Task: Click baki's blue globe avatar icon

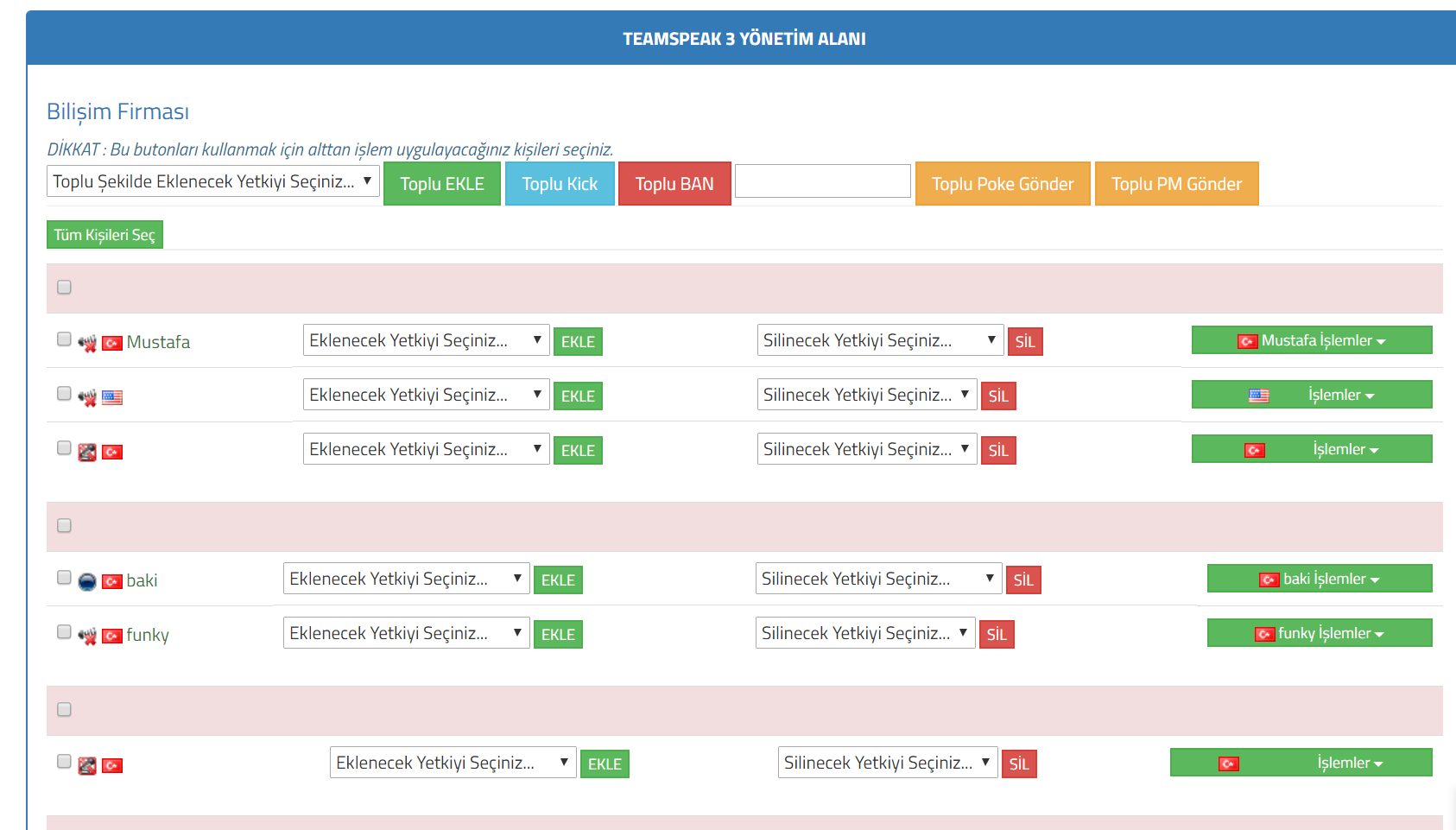Action: pos(87,582)
